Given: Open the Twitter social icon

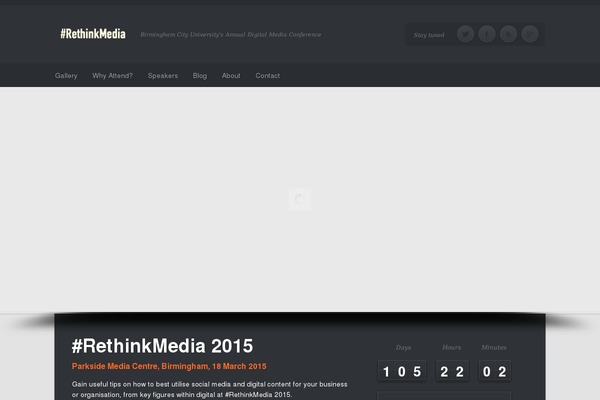Looking at the screenshot, I should pos(465,34).
